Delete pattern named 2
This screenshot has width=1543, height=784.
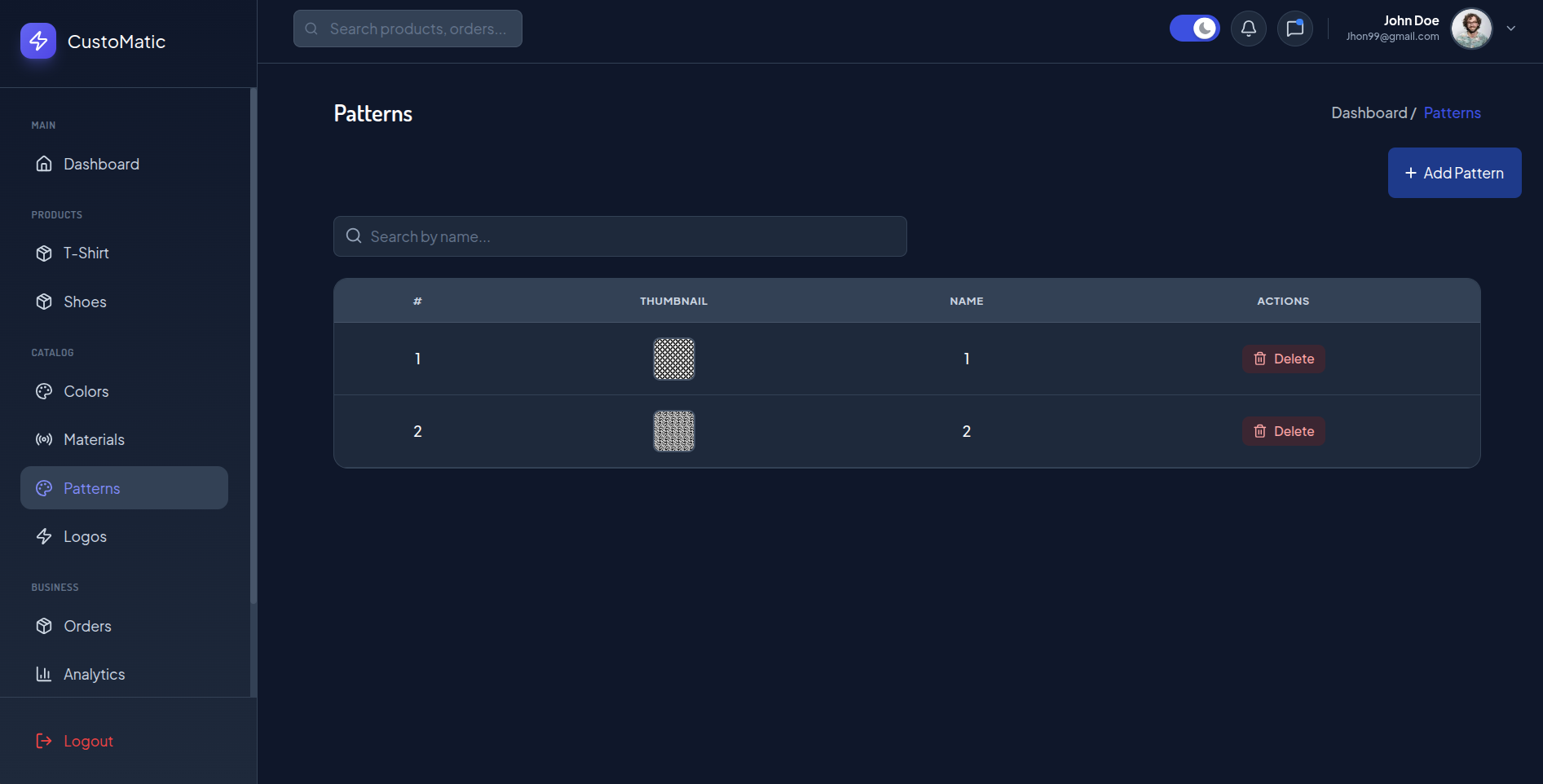1283,431
